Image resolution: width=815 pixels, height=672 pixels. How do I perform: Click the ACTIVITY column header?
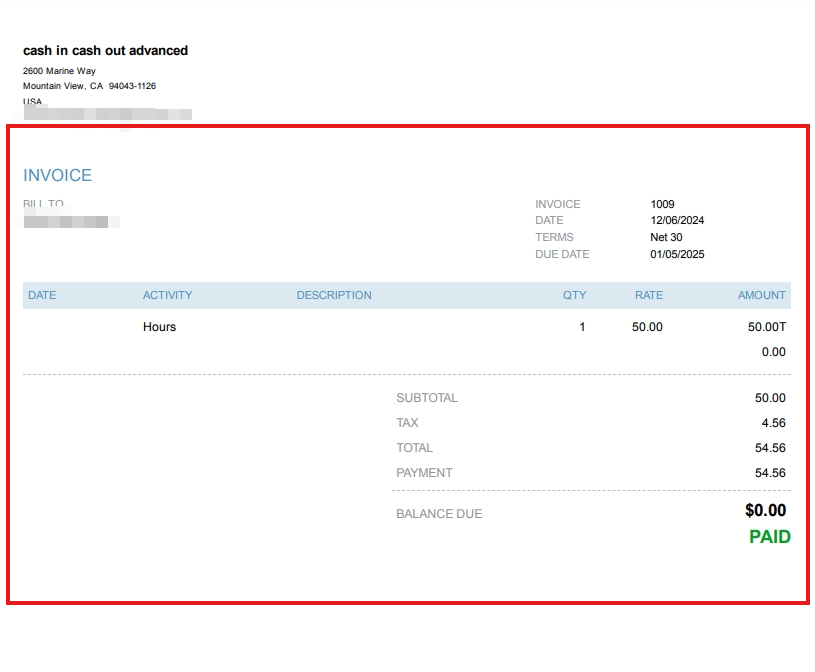pyautogui.click(x=167, y=295)
